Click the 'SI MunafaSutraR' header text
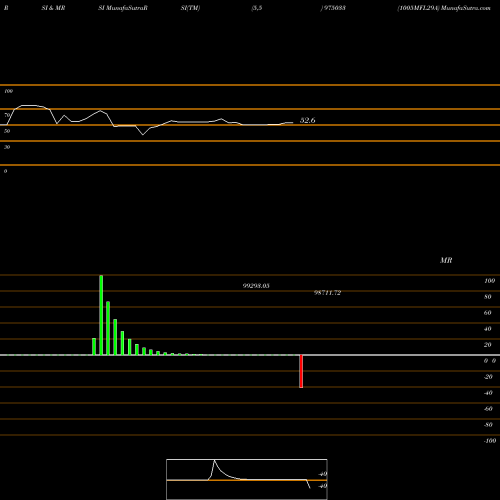The height and width of the screenshot is (500, 500). click(x=123, y=8)
